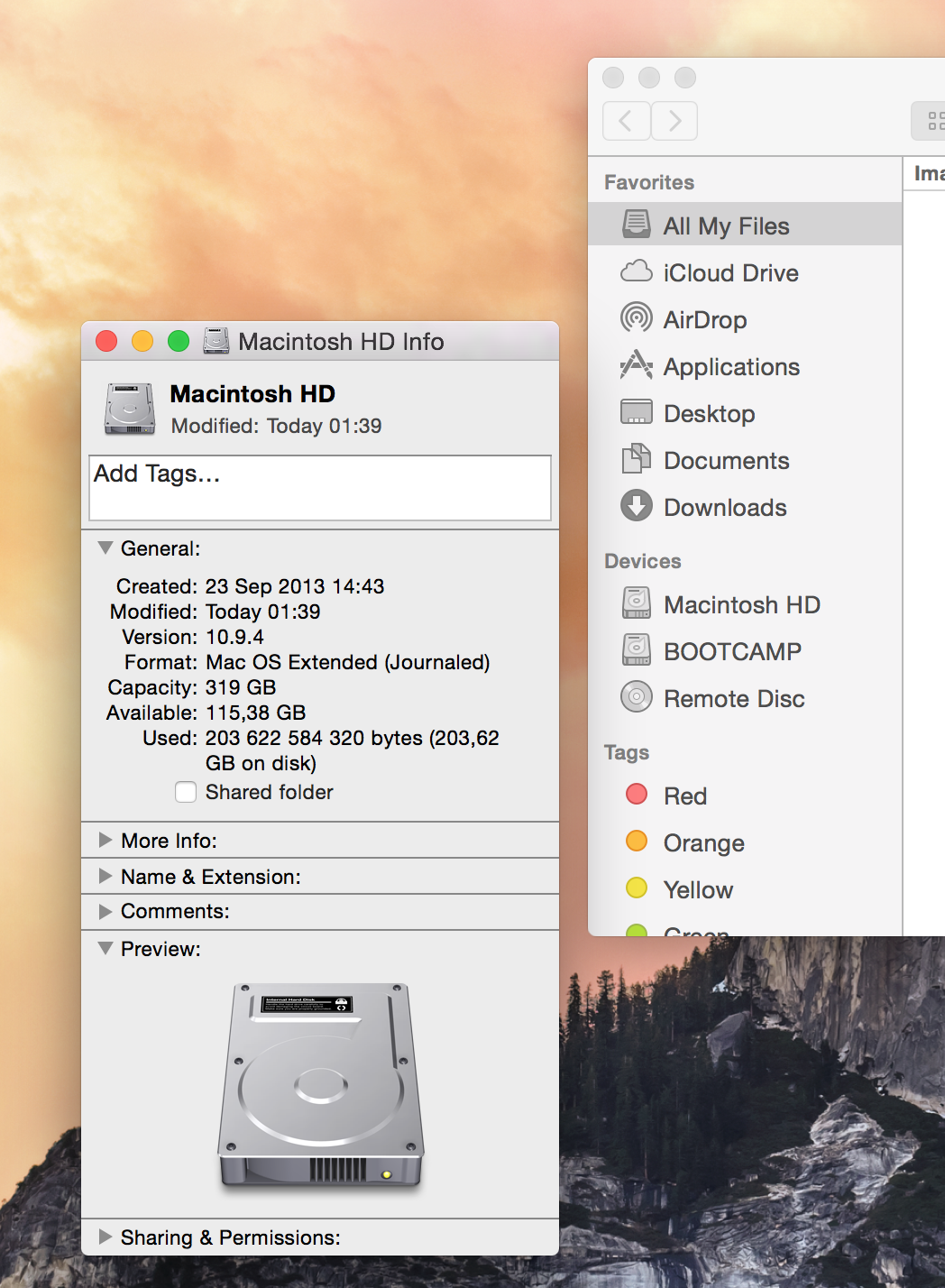Click the Desktop icon in Finder sidebar

637,412
